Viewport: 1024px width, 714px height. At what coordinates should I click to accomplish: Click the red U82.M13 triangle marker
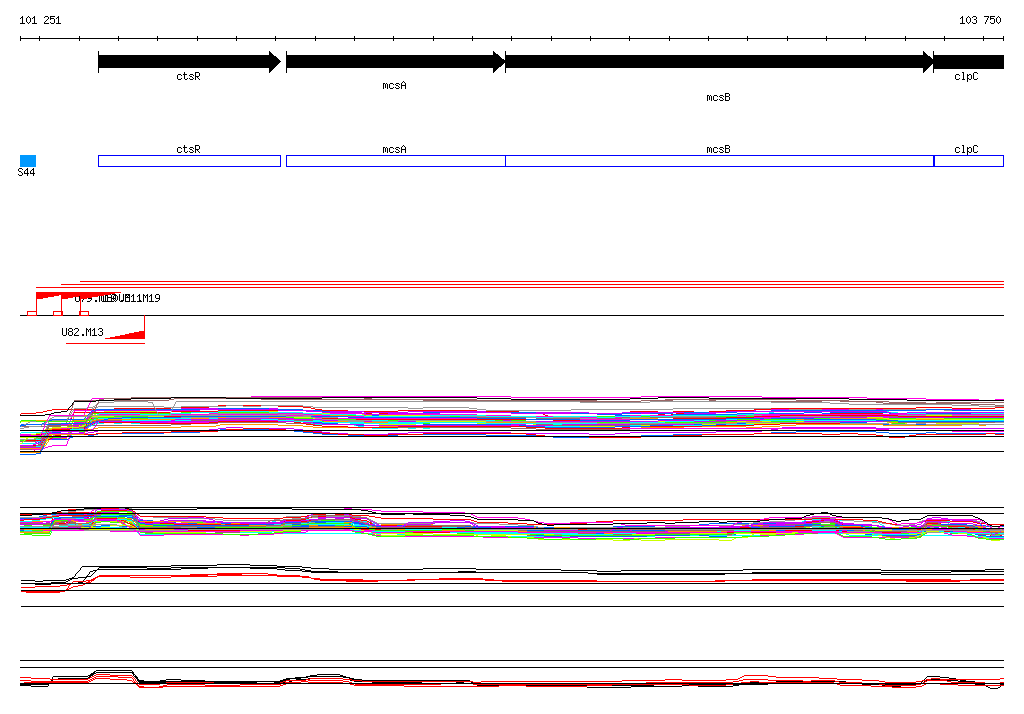pyautogui.click(x=125, y=335)
